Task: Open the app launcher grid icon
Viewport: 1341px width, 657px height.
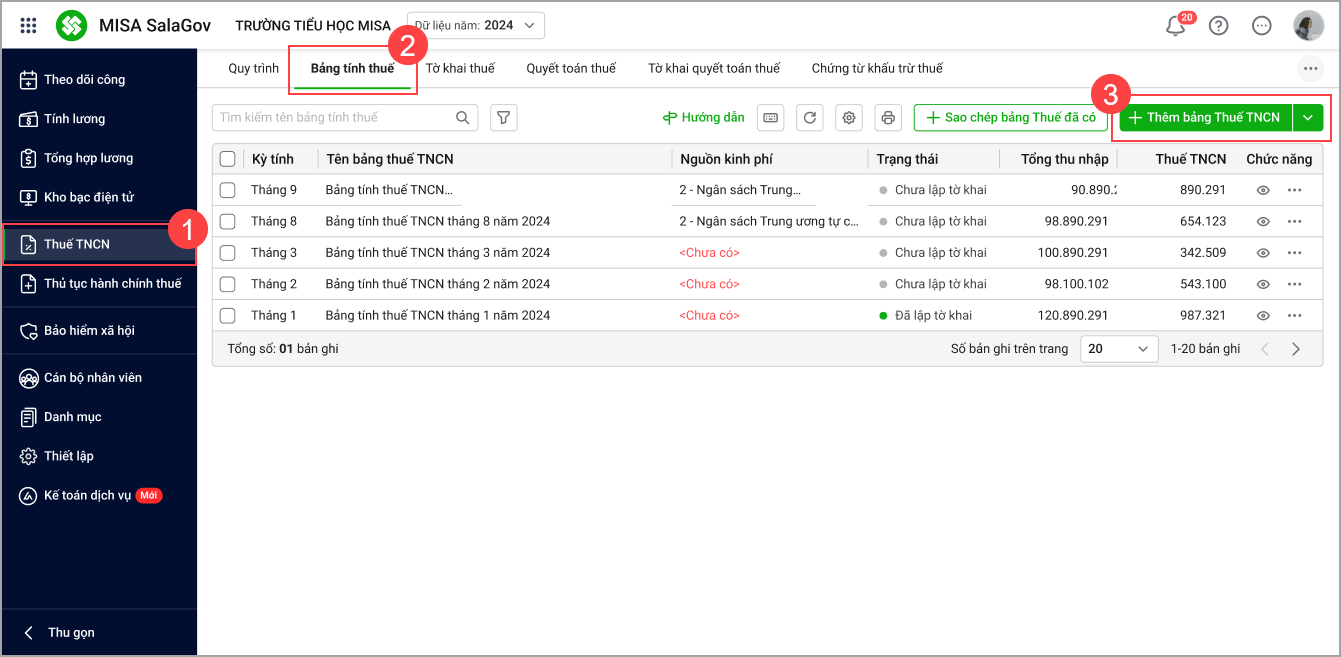Action: (28, 26)
